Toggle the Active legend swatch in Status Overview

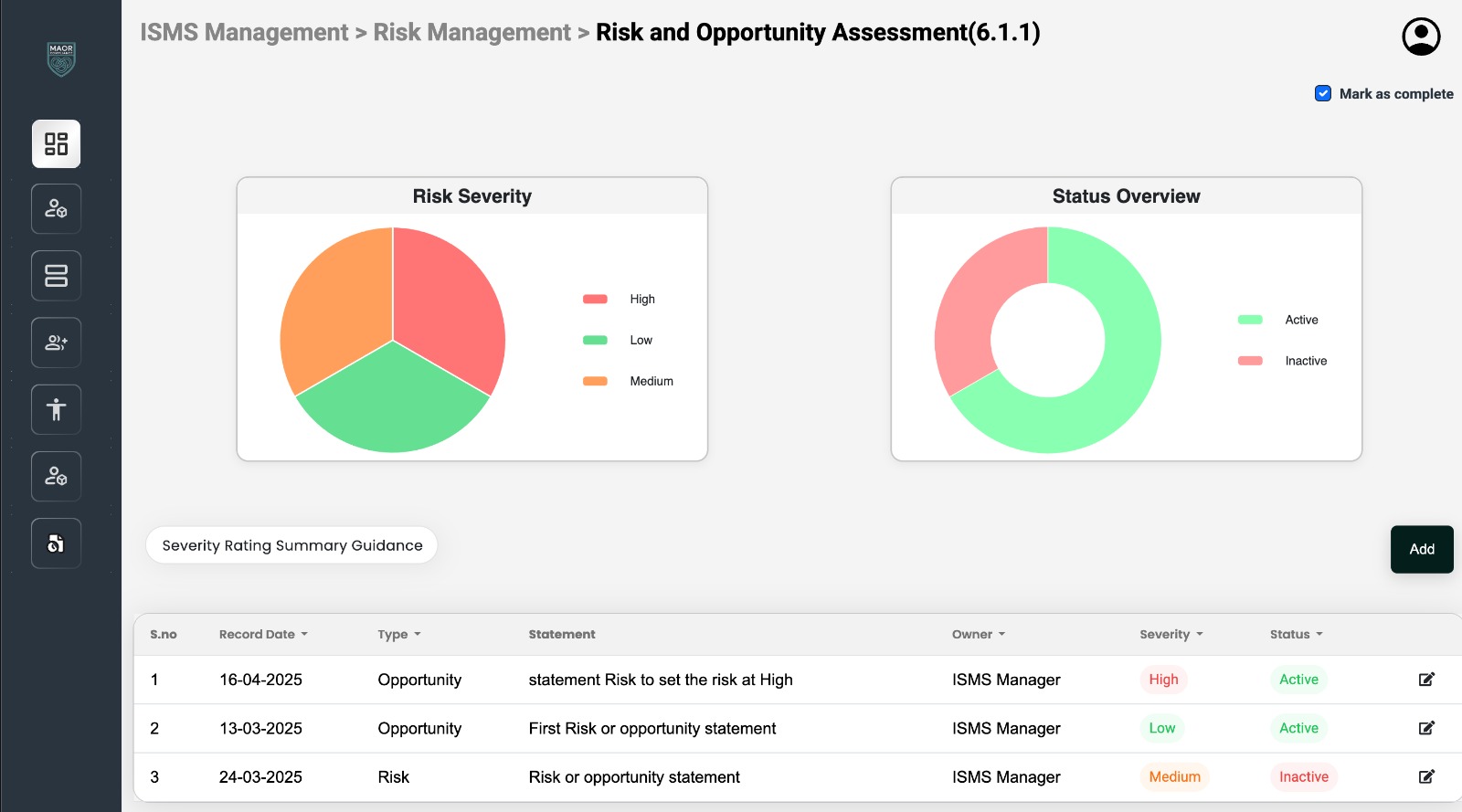(x=1250, y=320)
